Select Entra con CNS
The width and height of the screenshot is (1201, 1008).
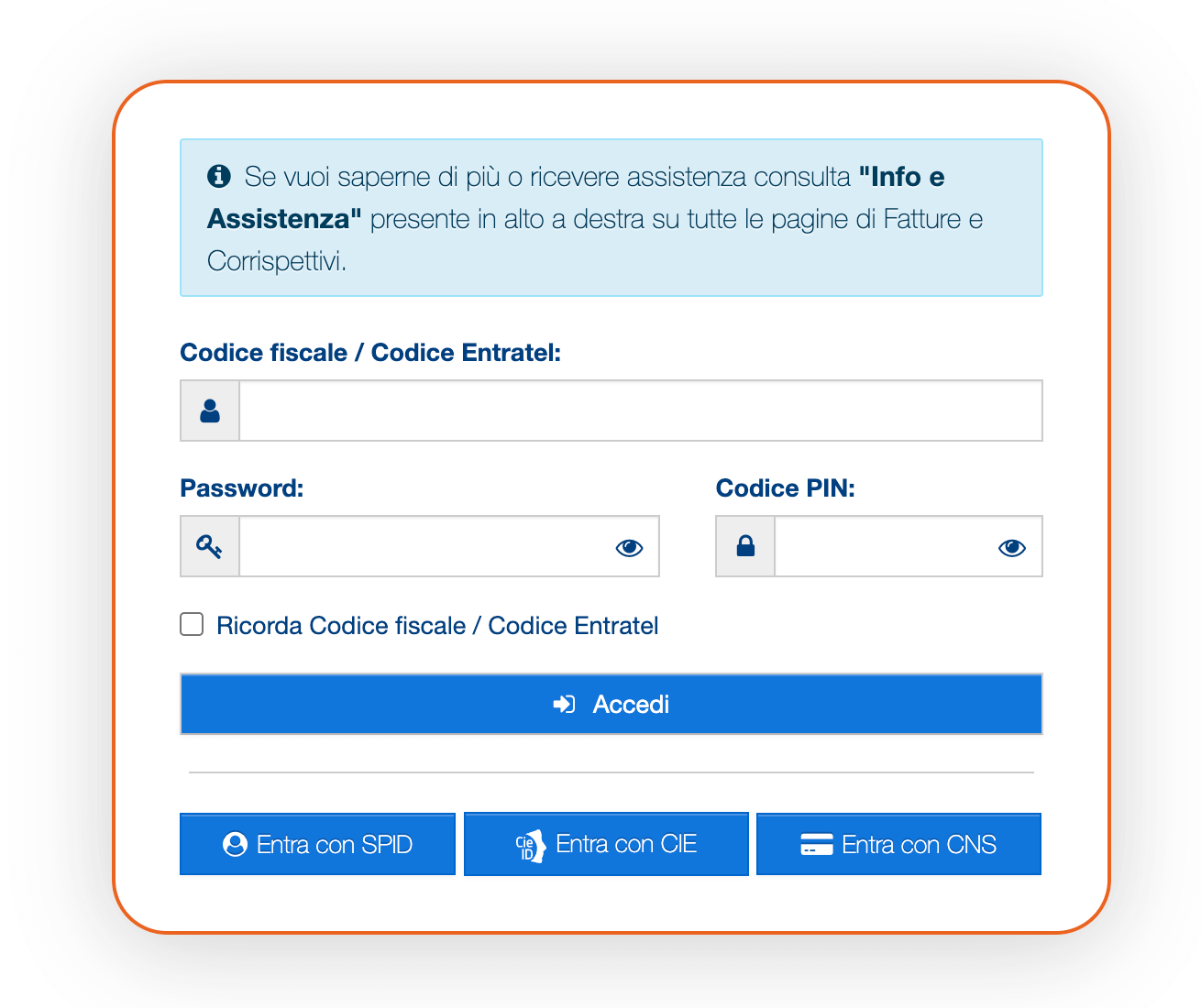[898, 844]
